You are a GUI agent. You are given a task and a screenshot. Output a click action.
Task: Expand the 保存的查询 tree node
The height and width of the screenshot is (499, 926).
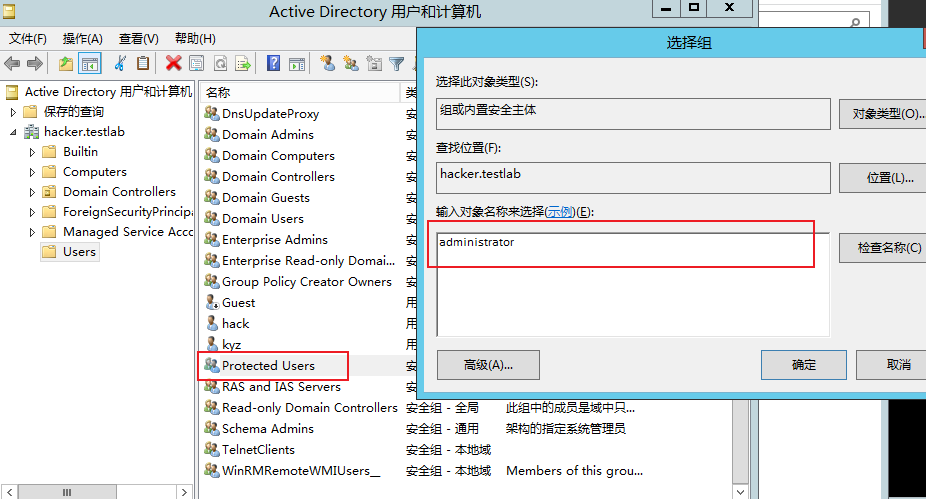13,112
